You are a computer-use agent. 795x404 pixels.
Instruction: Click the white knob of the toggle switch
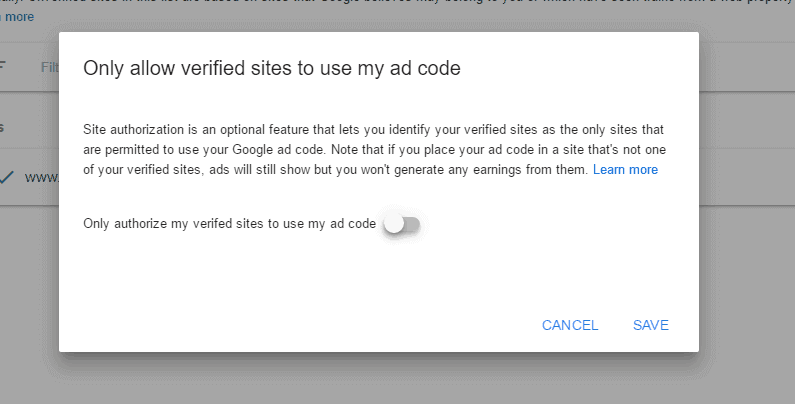coord(394,225)
